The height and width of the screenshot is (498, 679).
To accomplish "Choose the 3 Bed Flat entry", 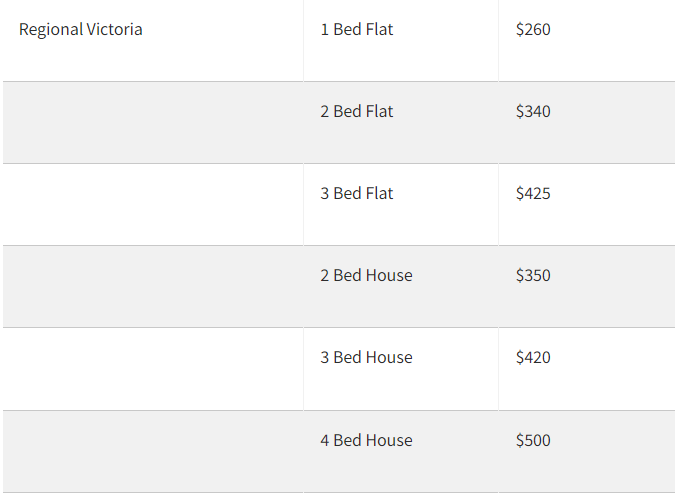I will tap(357, 193).
